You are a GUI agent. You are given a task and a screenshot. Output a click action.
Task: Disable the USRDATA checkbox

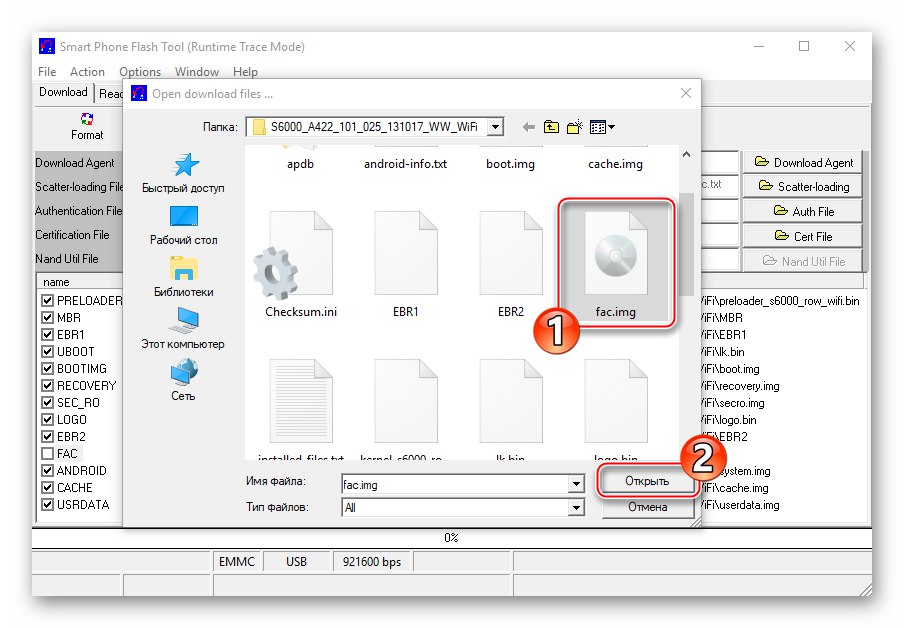click(x=47, y=504)
